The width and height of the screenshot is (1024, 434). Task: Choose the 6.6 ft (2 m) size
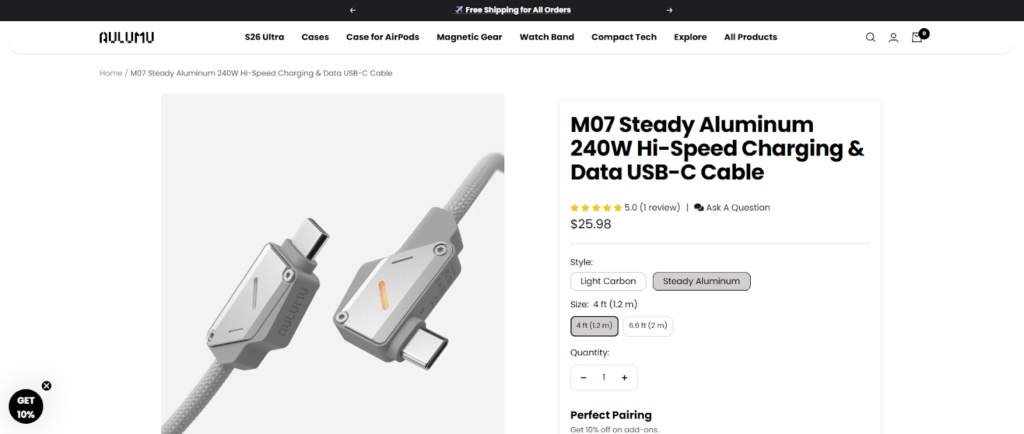click(649, 325)
